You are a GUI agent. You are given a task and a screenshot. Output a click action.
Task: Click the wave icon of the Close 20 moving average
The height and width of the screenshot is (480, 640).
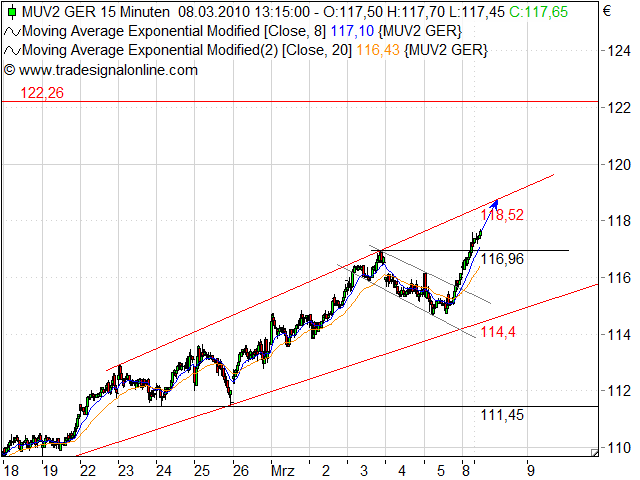pos(11,50)
